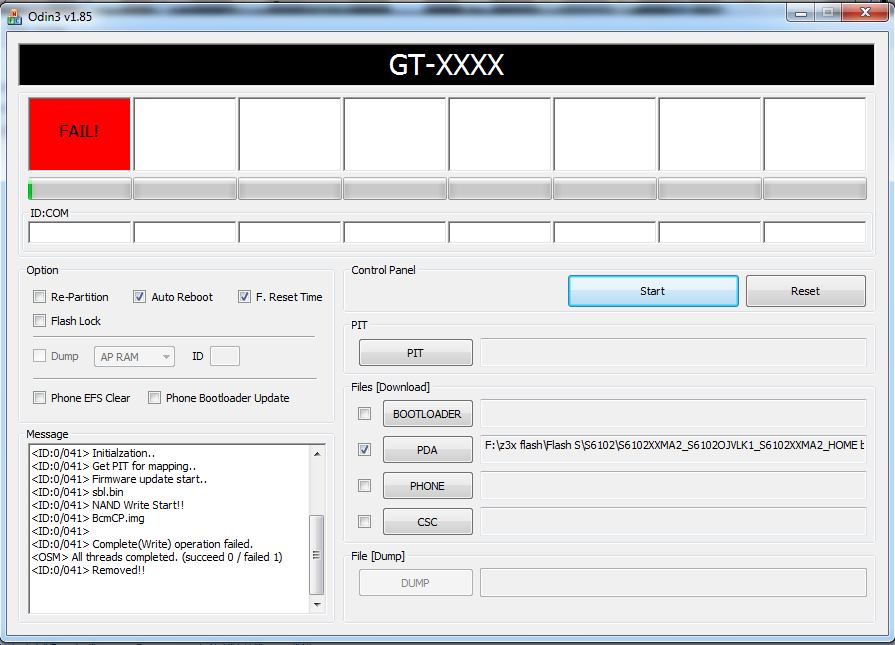Tick the checkbox beside the BOOTLOADER button
The width and height of the screenshot is (895, 645).
tap(364, 413)
